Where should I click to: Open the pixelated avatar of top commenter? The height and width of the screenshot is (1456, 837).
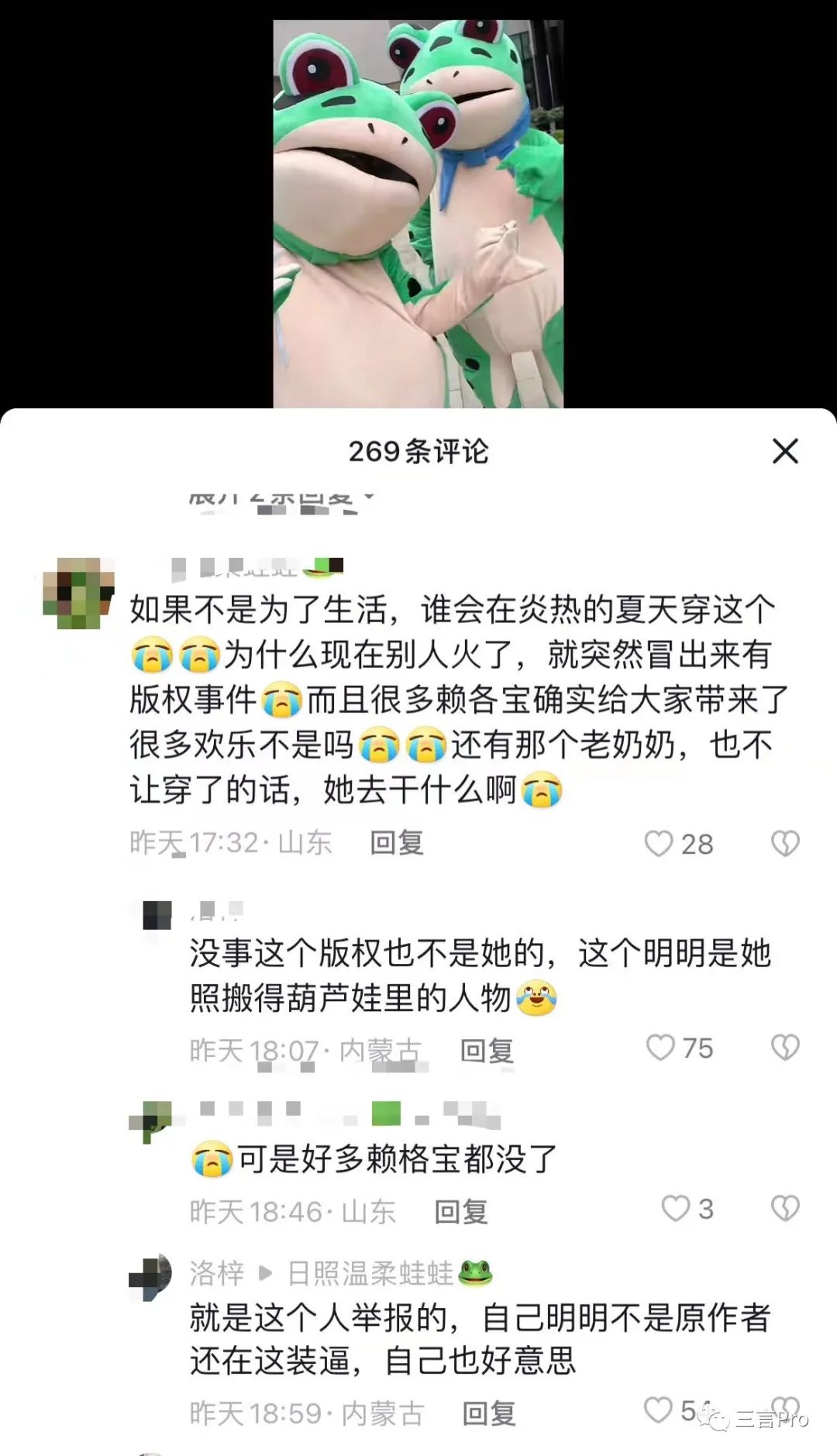(78, 593)
